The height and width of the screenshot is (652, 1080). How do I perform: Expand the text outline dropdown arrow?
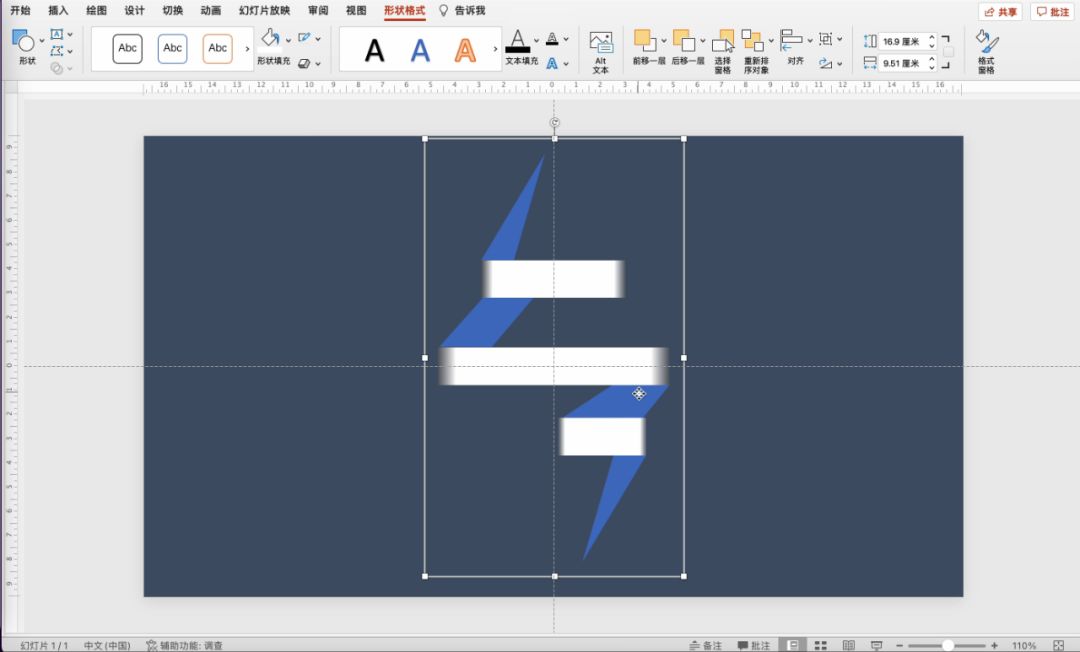[566, 39]
